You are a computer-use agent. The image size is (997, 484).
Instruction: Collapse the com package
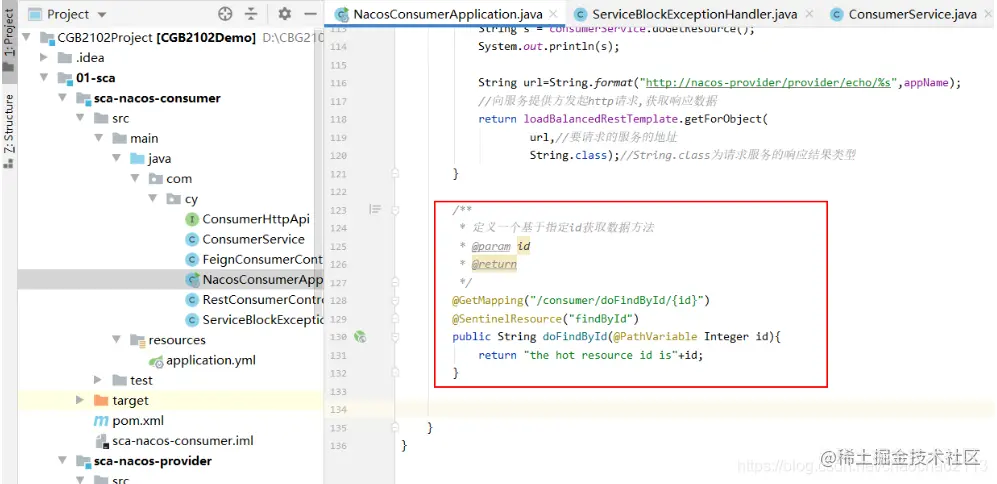[135, 179]
